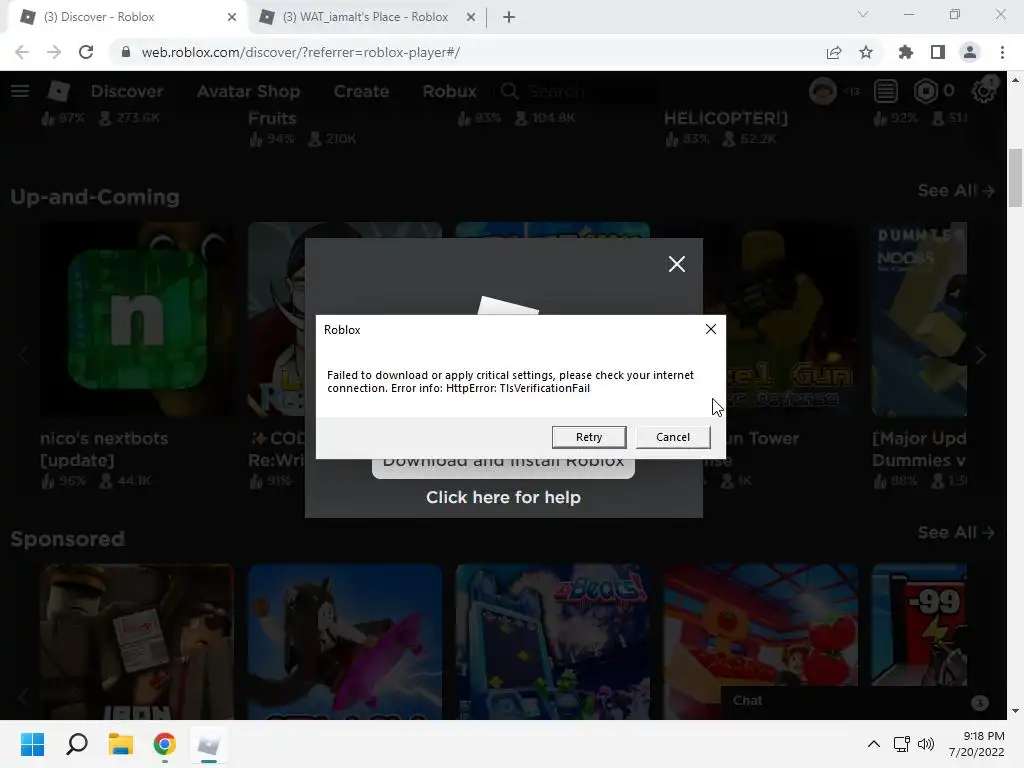Open Chrome from taskbar

click(x=165, y=744)
